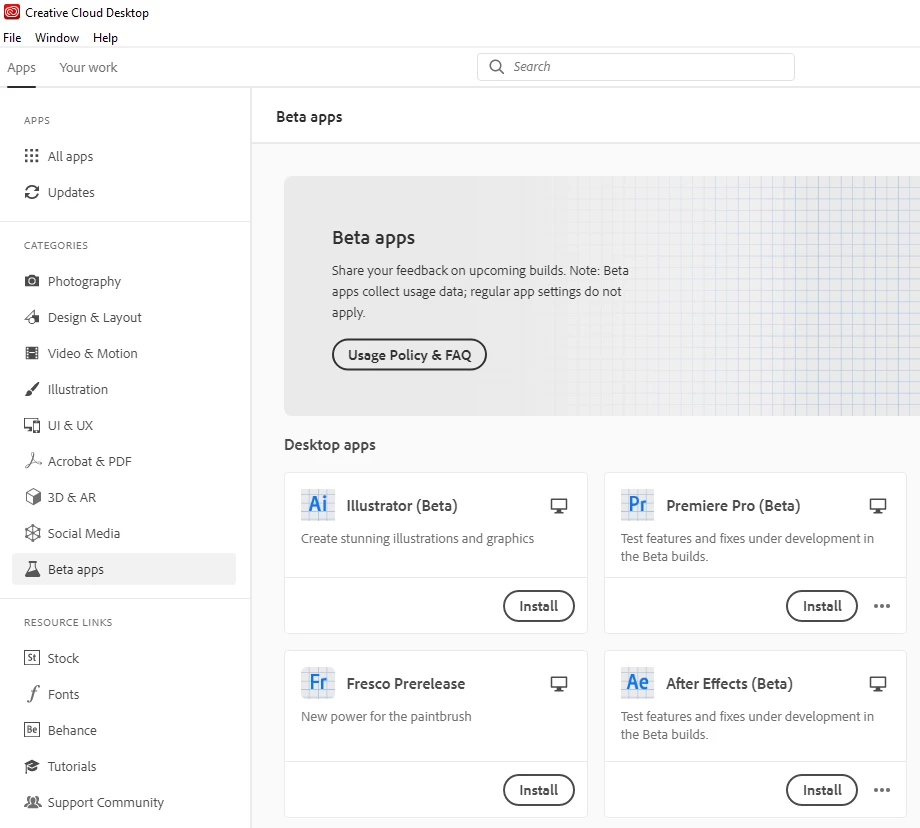The height and width of the screenshot is (828, 920).
Task: Click the magnifier icon in Search box
Action: [x=496, y=67]
